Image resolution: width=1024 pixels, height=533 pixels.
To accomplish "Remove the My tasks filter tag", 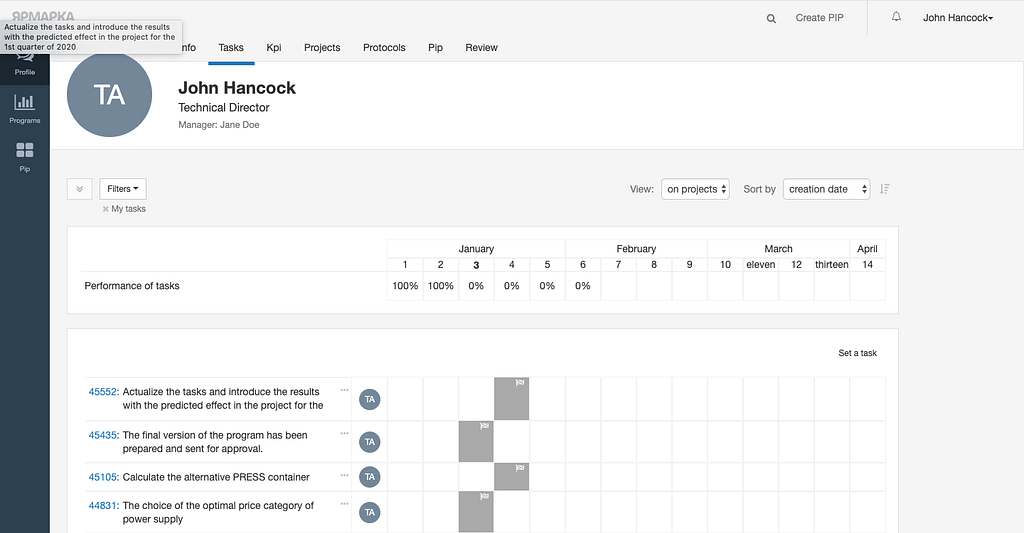I will pyautogui.click(x=105, y=209).
